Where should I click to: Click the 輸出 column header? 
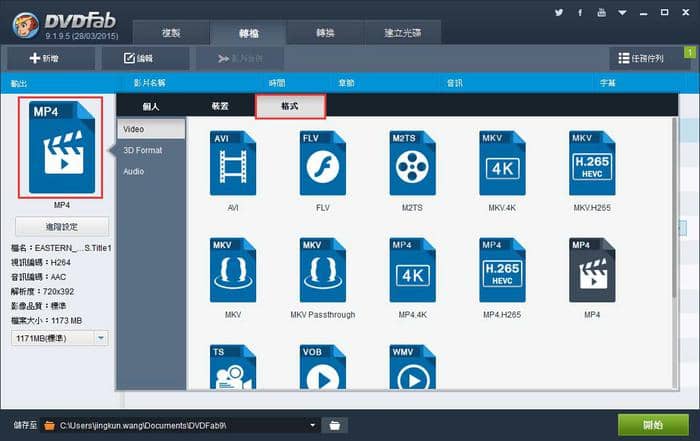point(19,83)
